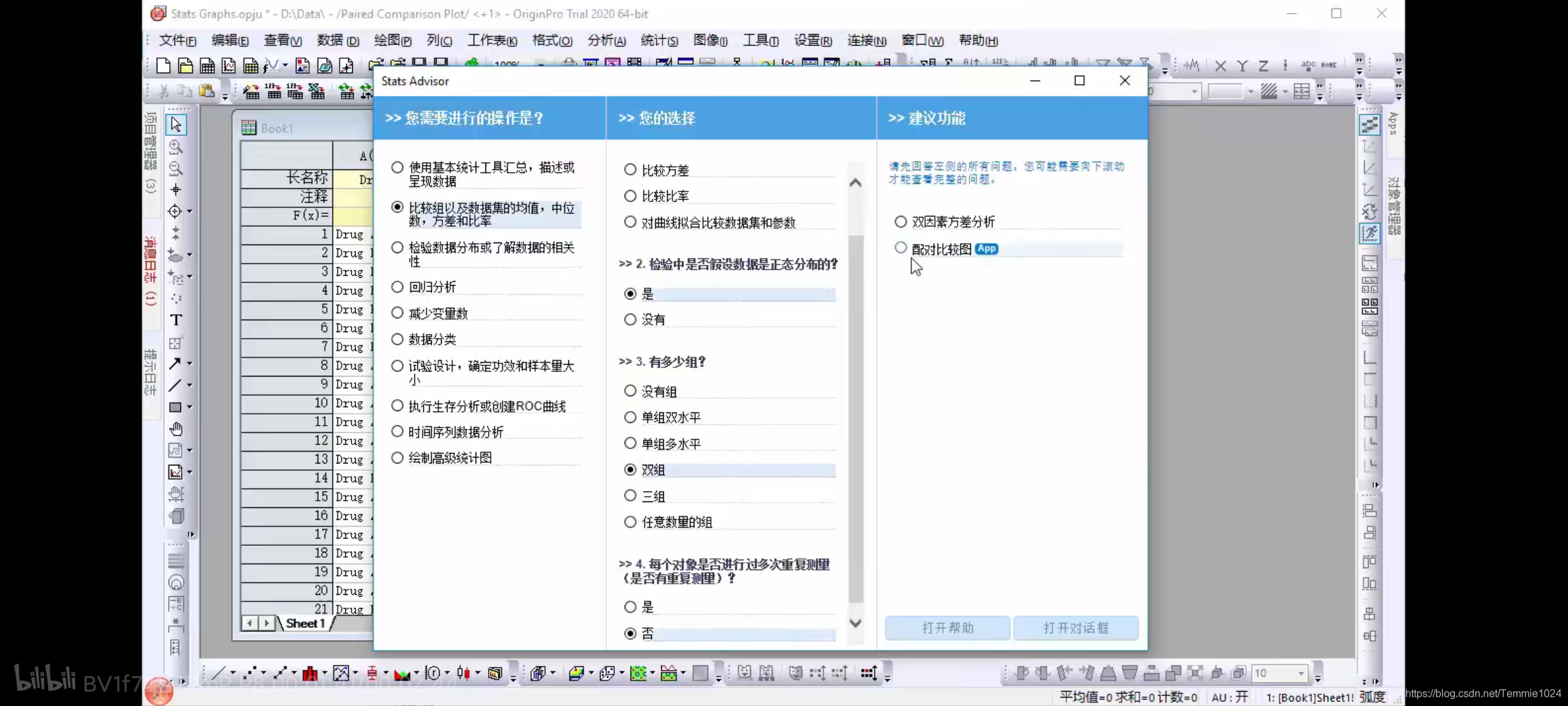The height and width of the screenshot is (706, 1568).
Task: Click the scroll-down arrow in 您的选择 panel
Action: click(x=855, y=624)
